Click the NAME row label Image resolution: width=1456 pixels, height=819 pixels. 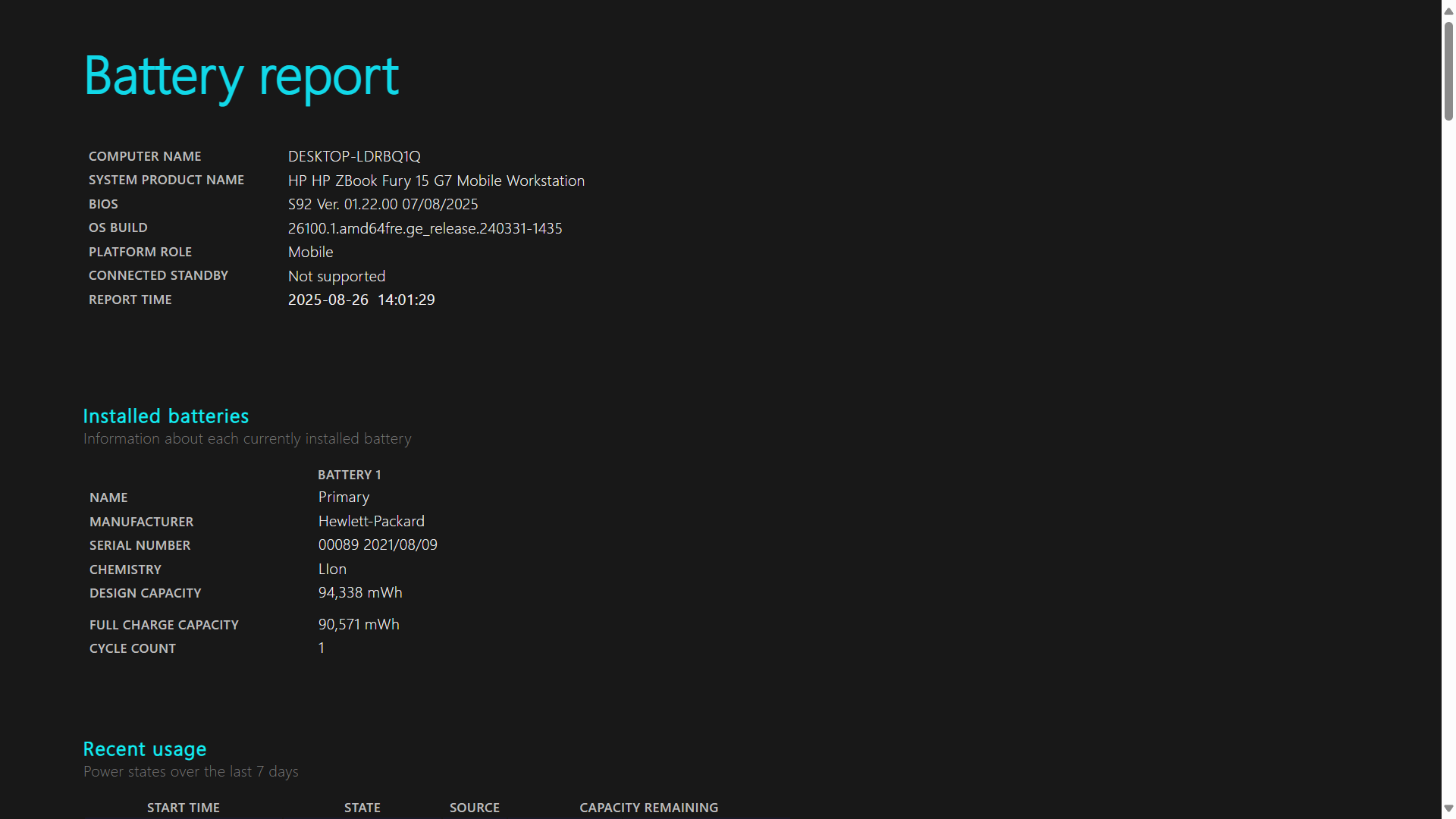click(x=108, y=497)
